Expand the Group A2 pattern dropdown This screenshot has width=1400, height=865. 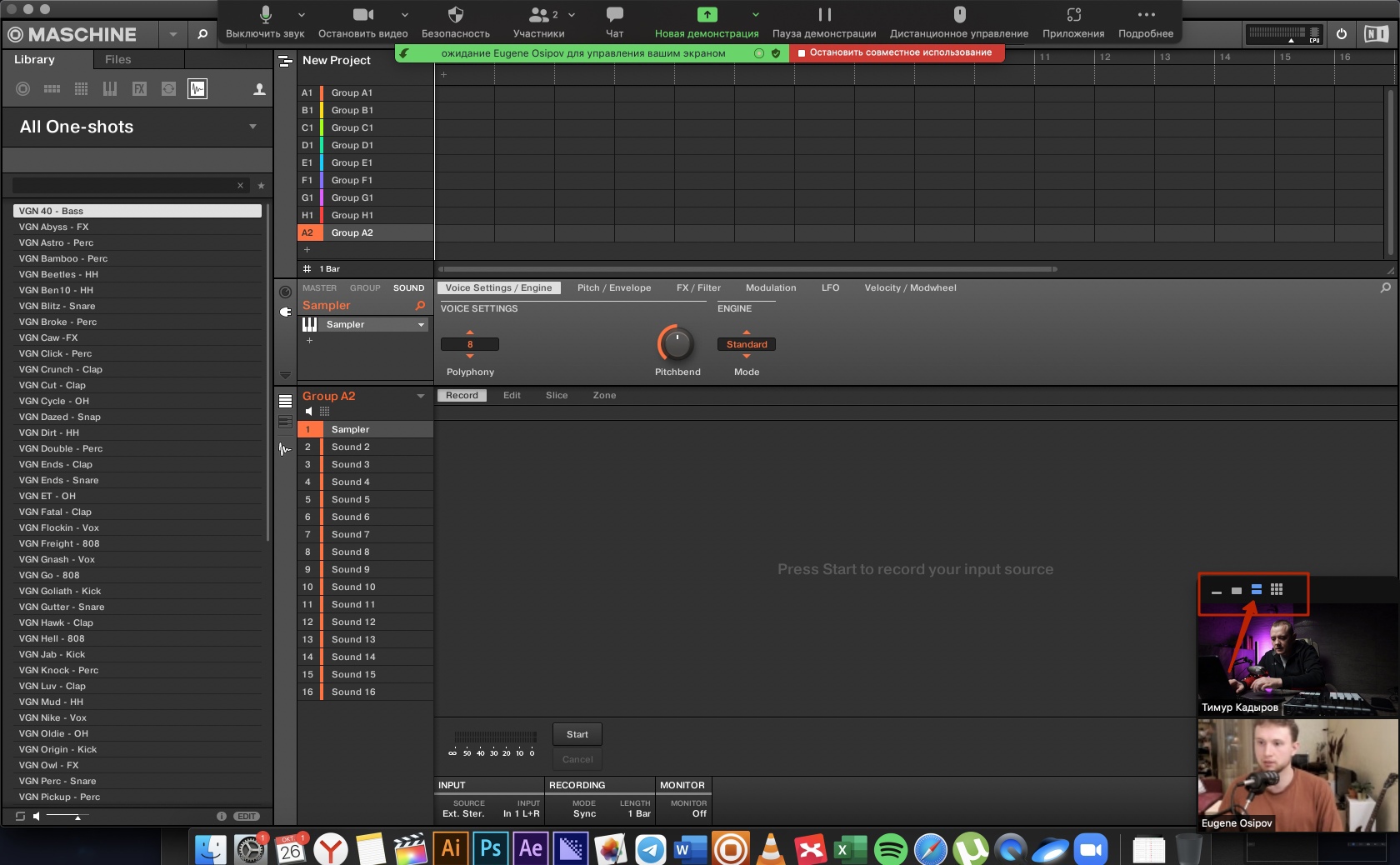coord(421,397)
